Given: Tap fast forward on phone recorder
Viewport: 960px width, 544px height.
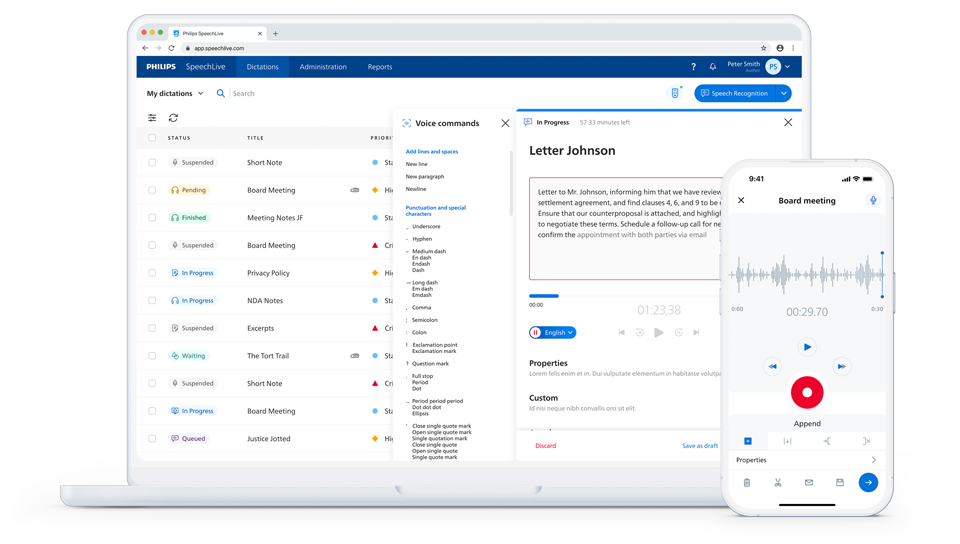Looking at the screenshot, I should 842,367.
